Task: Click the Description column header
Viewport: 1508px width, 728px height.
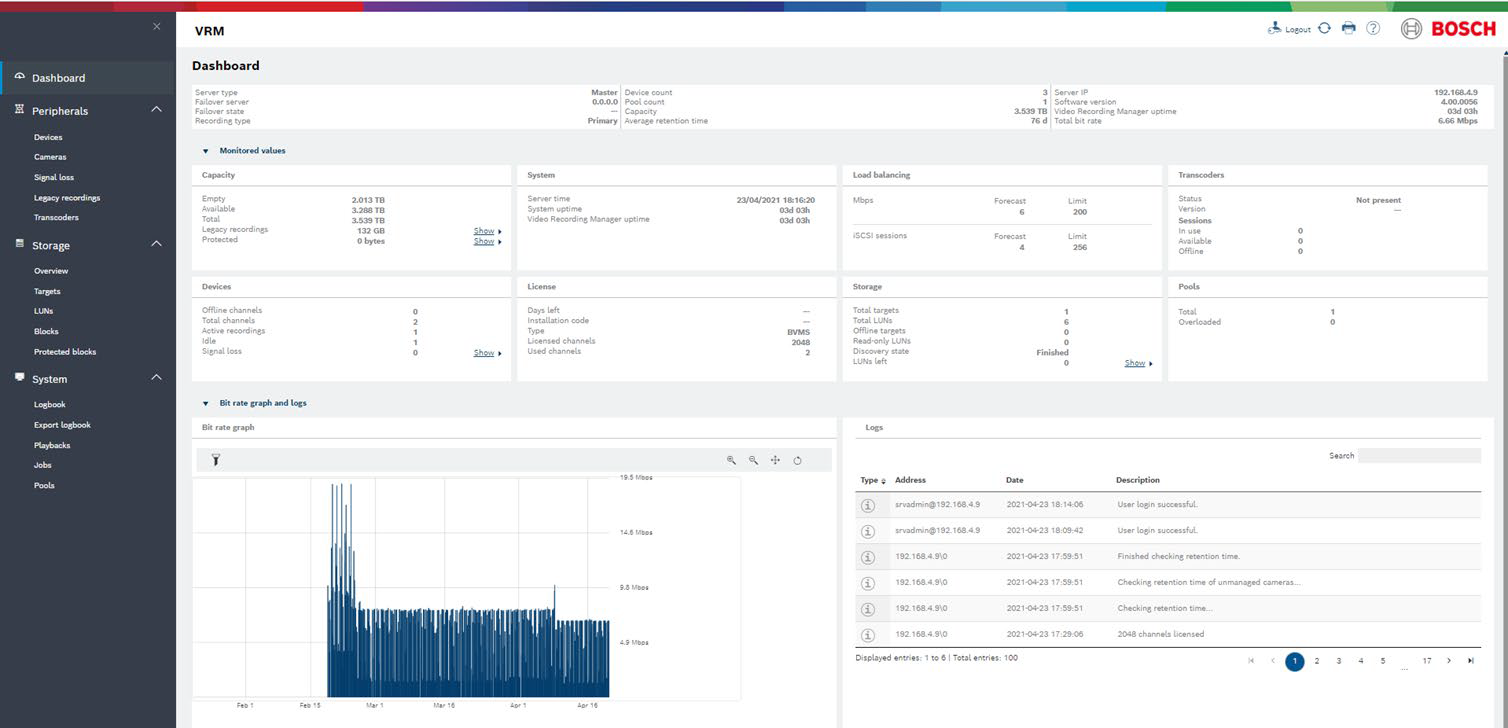Action: click(x=1138, y=481)
